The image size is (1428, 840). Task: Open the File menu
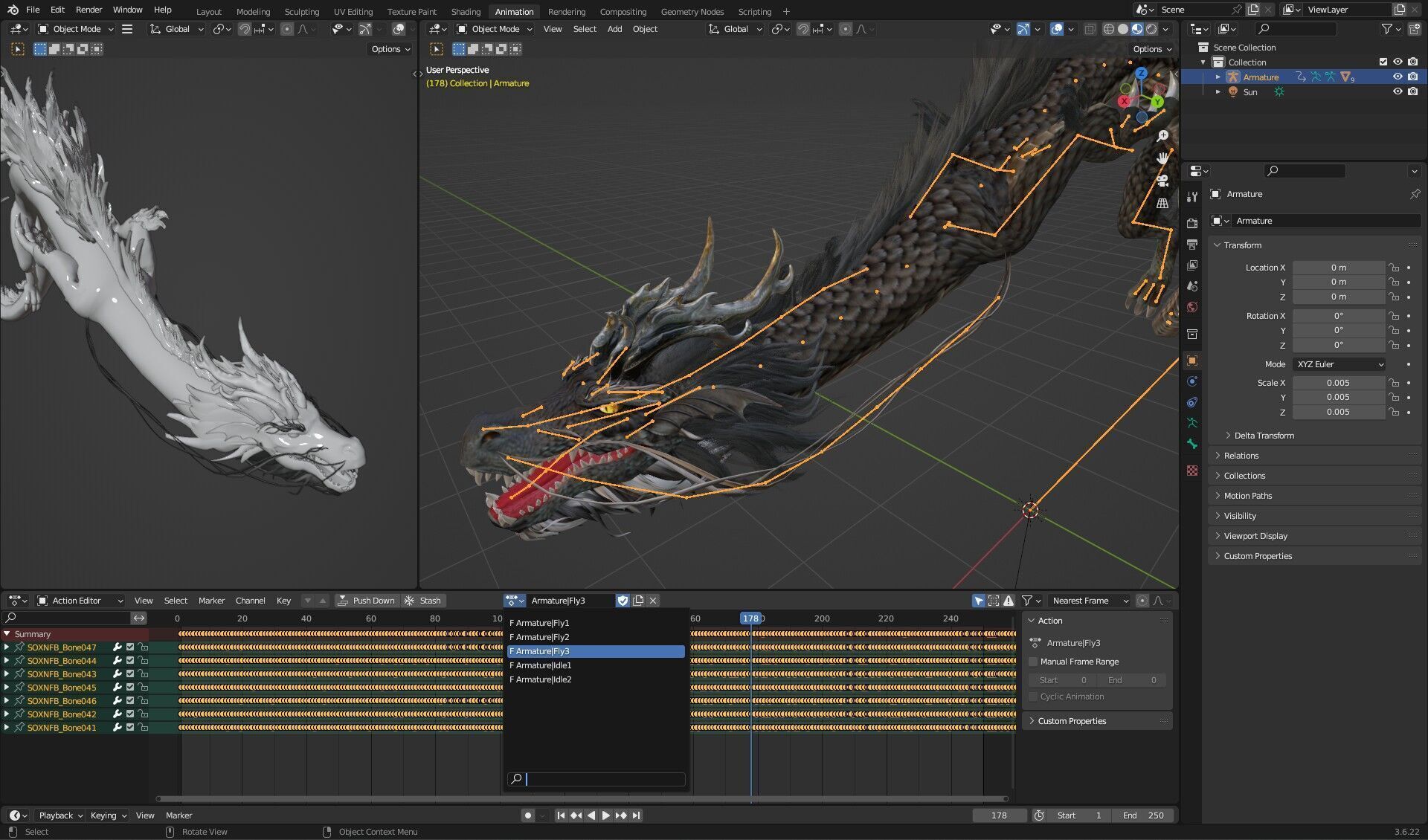[x=33, y=10]
